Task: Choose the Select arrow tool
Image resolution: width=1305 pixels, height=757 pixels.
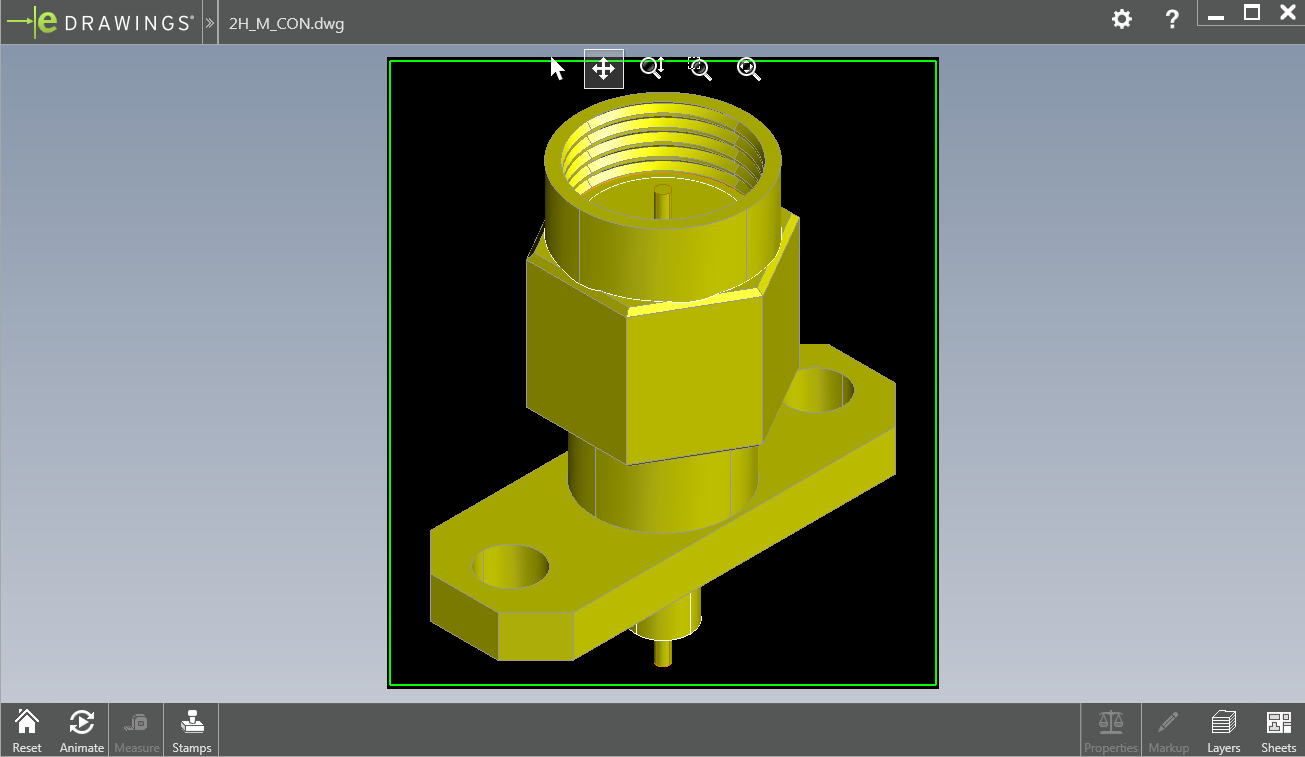Action: coord(557,68)
